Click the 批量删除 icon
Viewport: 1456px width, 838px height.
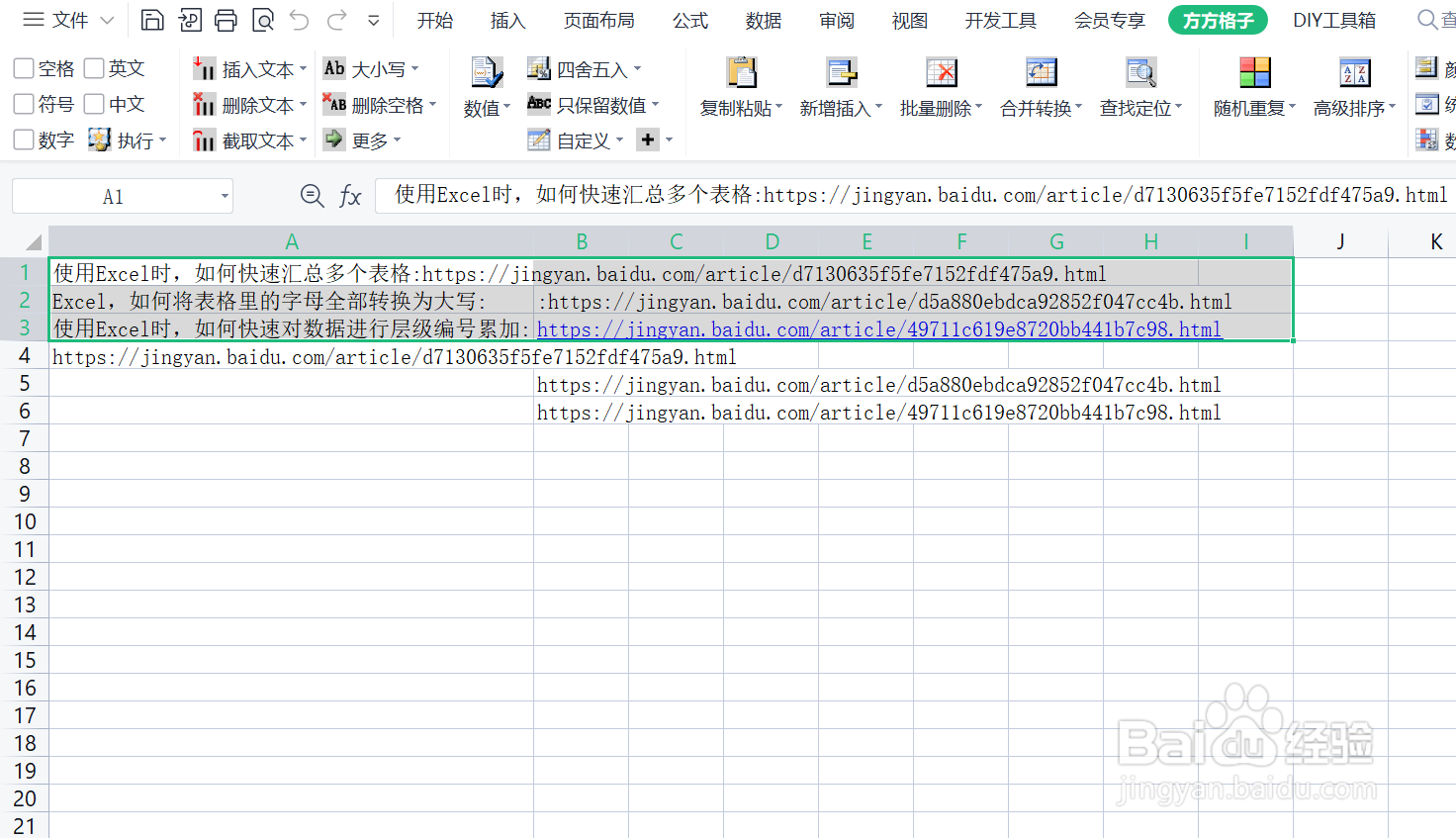pos(942,72)
